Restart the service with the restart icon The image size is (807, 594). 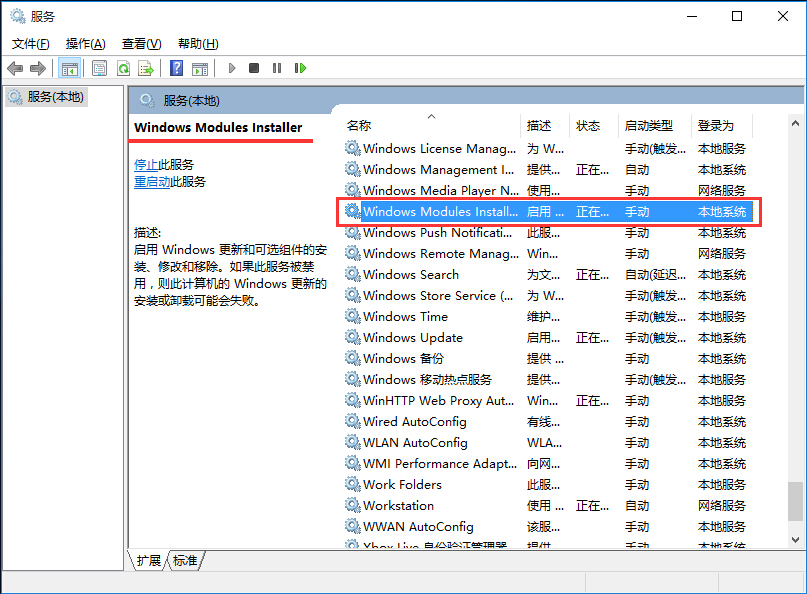(301, 67)
